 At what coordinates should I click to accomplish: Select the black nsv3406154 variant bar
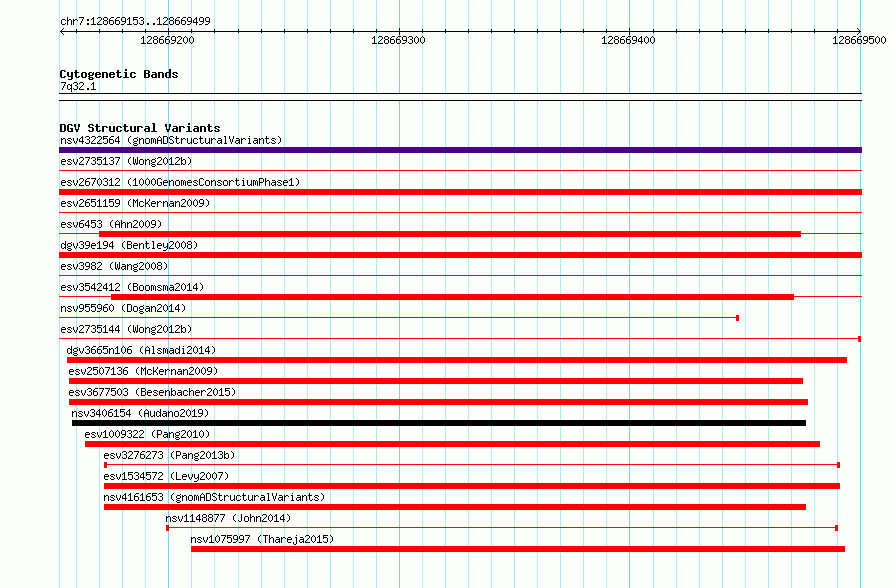[x=439, y=423]
